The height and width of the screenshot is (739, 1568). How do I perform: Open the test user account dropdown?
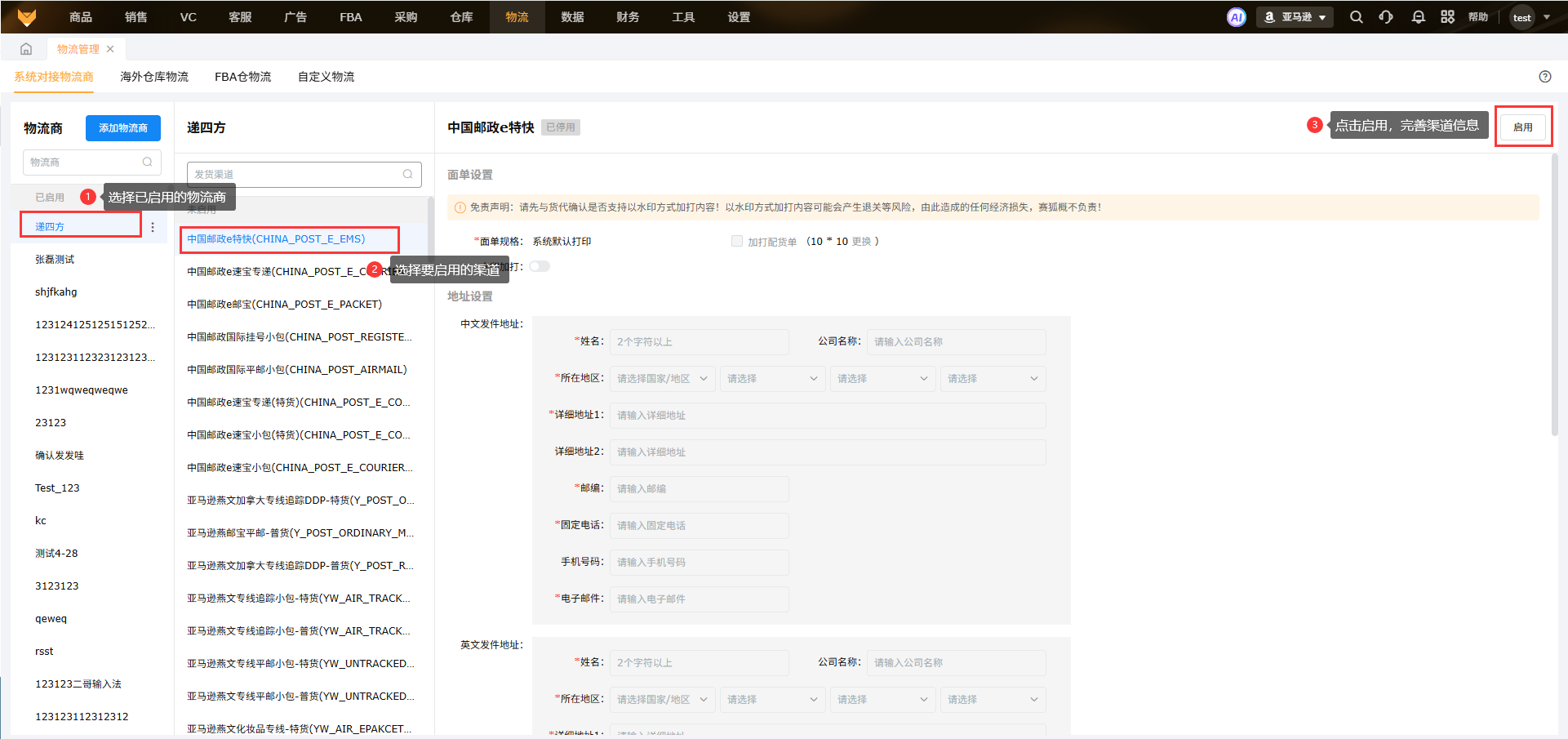click(1530, 17)
